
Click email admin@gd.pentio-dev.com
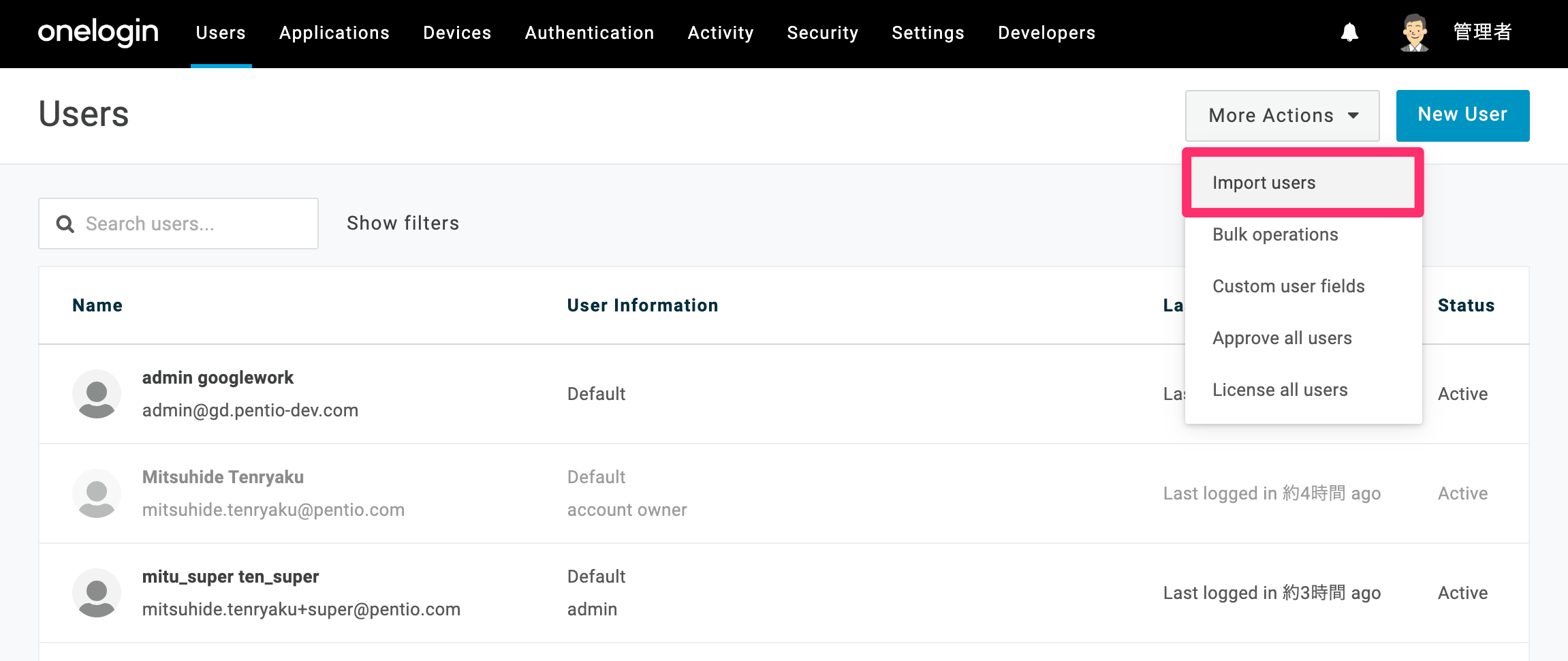pyautogui.click(x=250, y=410)
